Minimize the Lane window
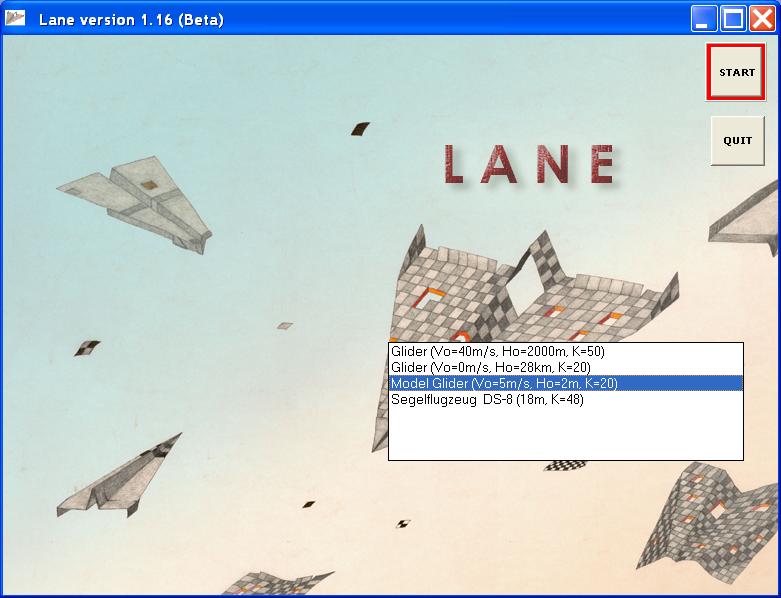This screenshot has width=781, height=598. click(x=705, y=19)
